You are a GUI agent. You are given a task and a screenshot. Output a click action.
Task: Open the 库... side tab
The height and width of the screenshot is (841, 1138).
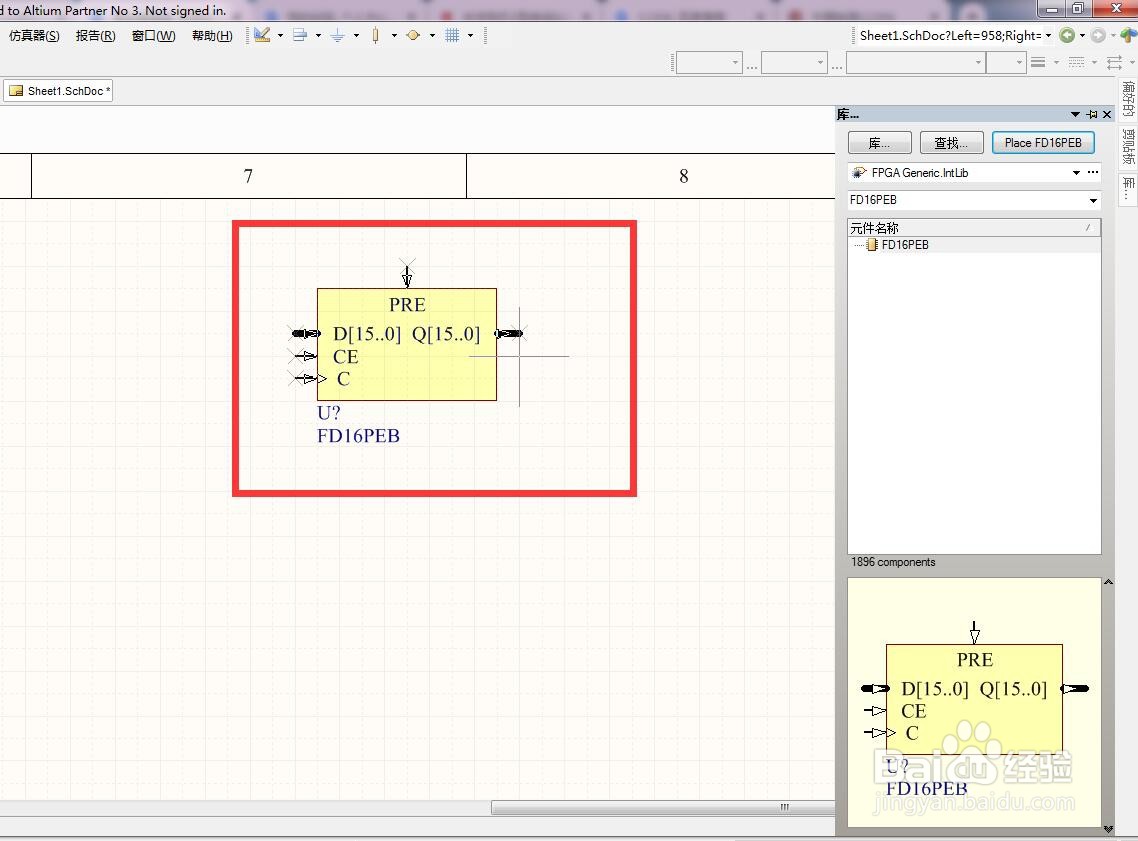pyautogui.click(x=1129, y=188)
